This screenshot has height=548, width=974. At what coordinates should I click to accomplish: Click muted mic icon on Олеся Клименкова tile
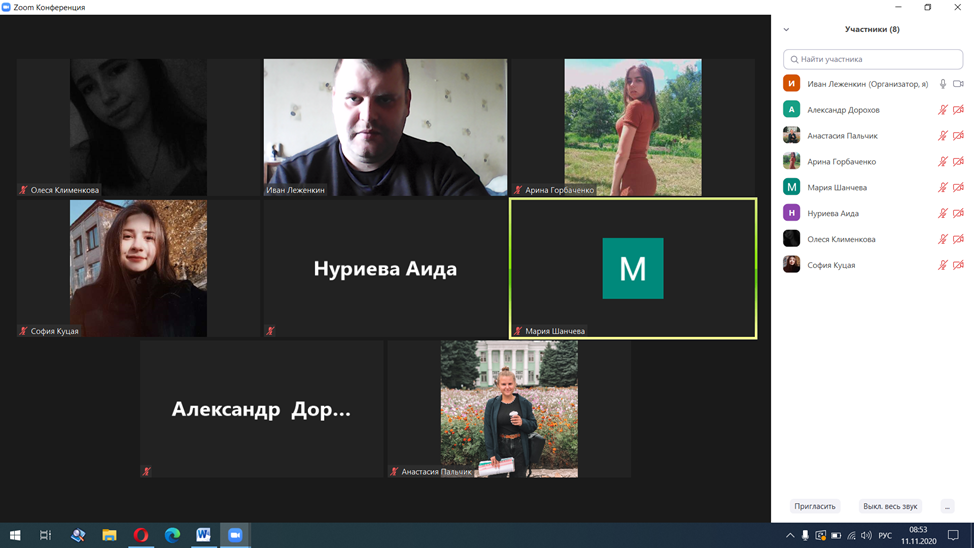pyautogui.click(x=24, y=190)
